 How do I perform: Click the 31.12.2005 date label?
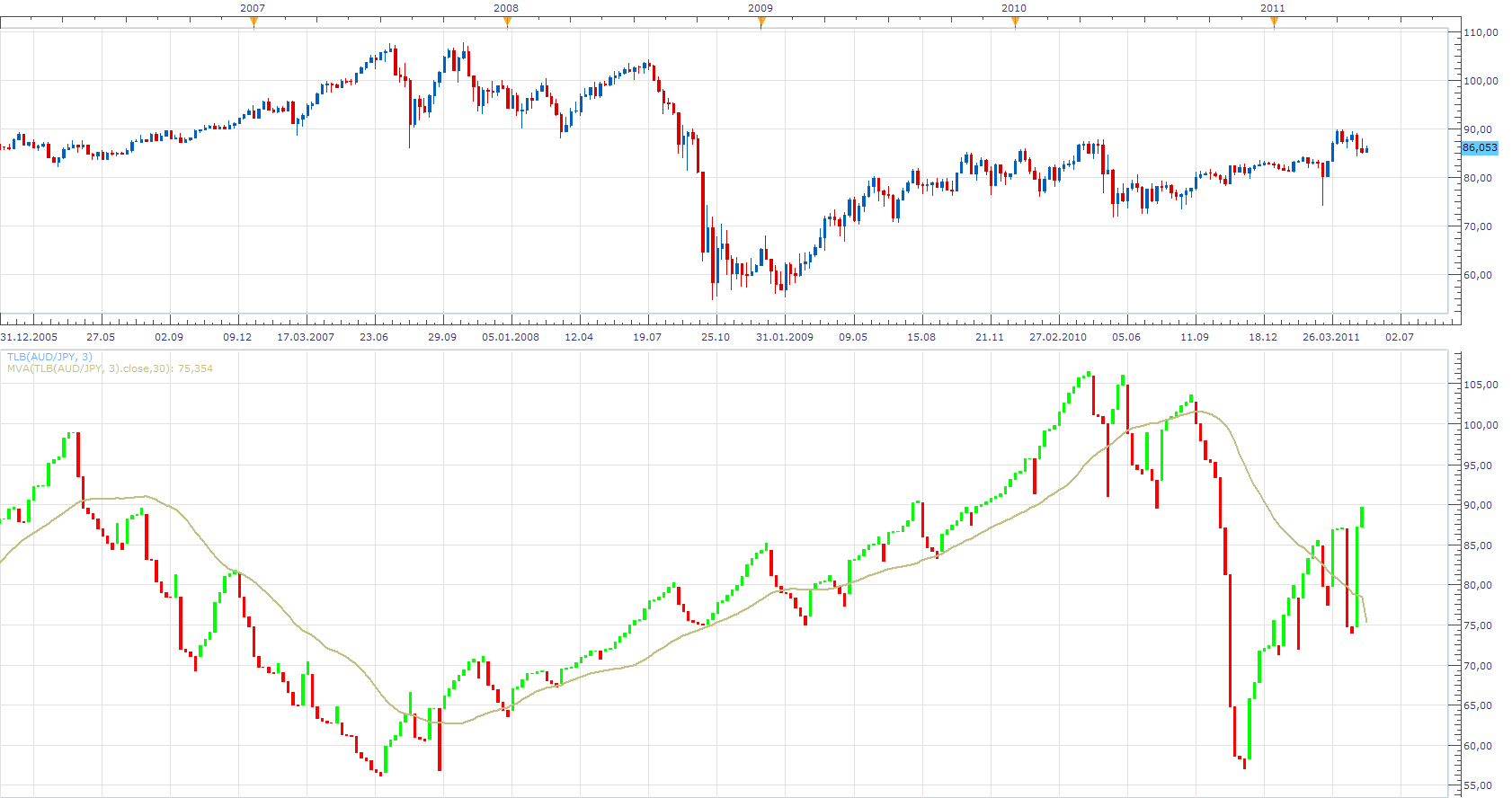pyautogui.click(x=29, y=337)
